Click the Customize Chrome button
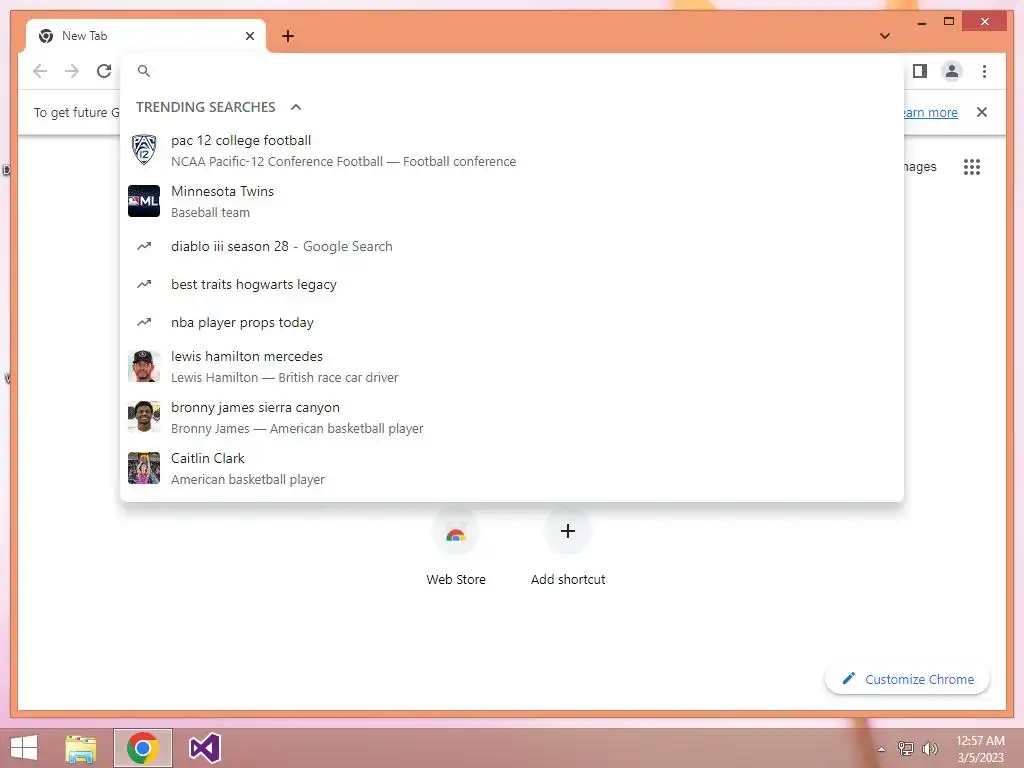Viewport: 1024px width, 768px height. [908, 679]
